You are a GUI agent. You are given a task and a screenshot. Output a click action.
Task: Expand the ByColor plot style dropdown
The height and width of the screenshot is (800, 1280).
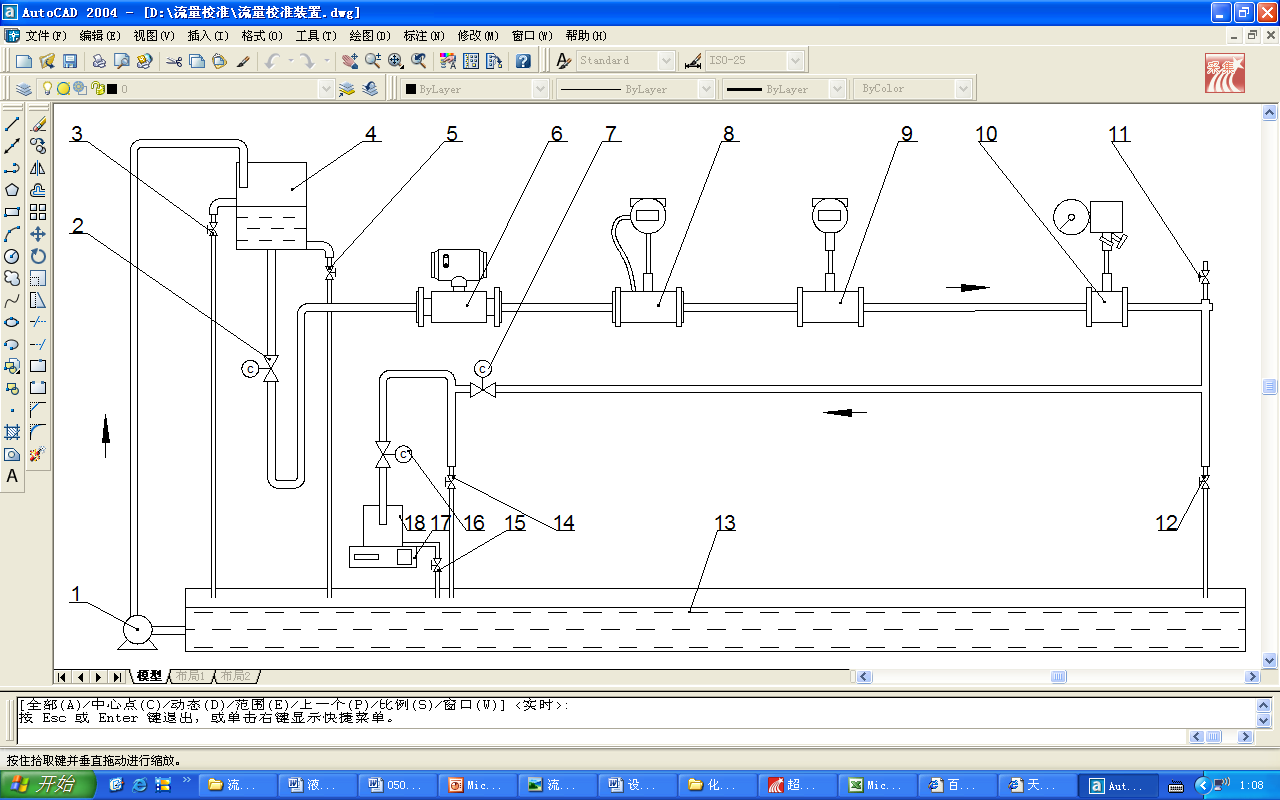point(914,89)
